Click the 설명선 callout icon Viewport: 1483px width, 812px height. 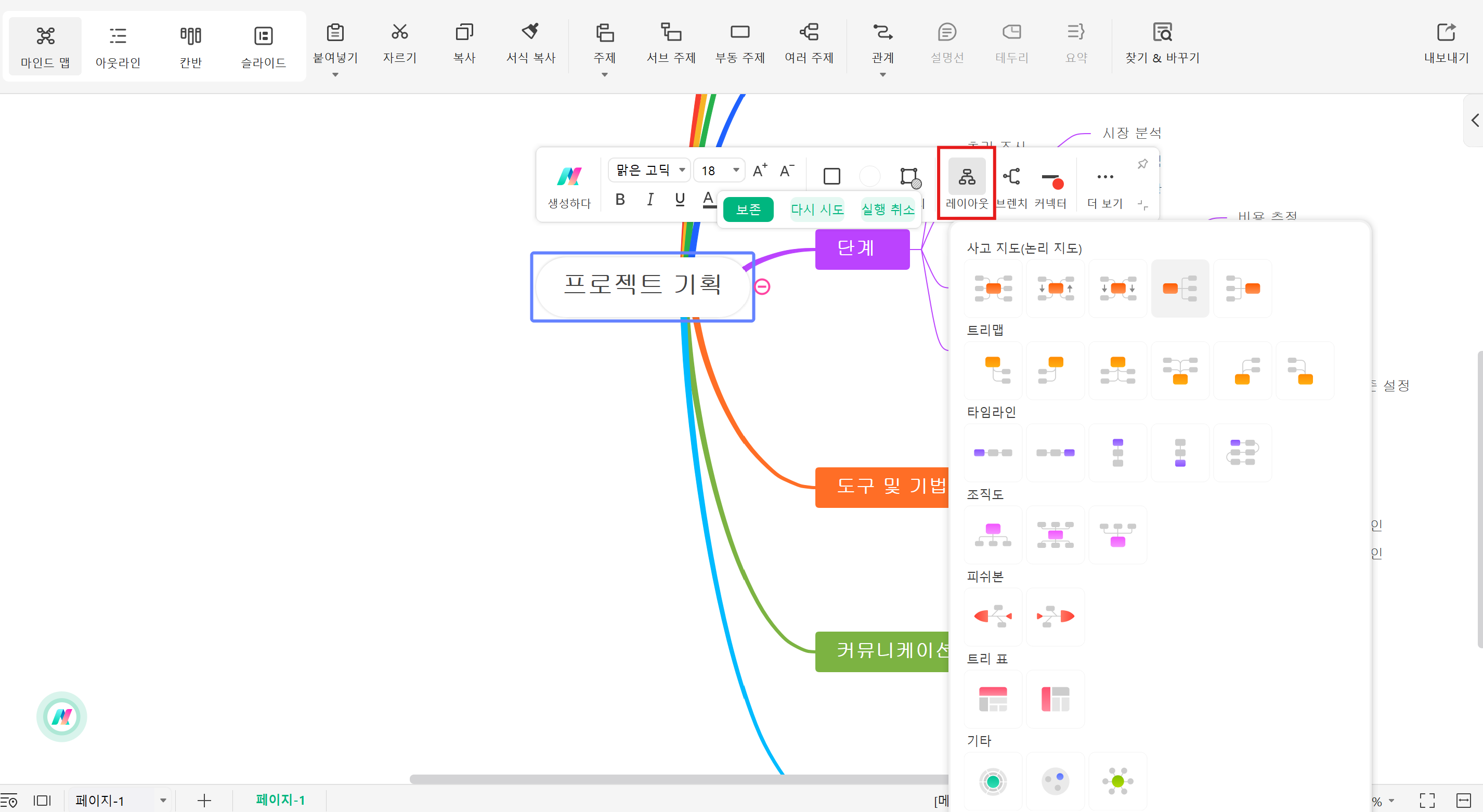pos(947,32)
